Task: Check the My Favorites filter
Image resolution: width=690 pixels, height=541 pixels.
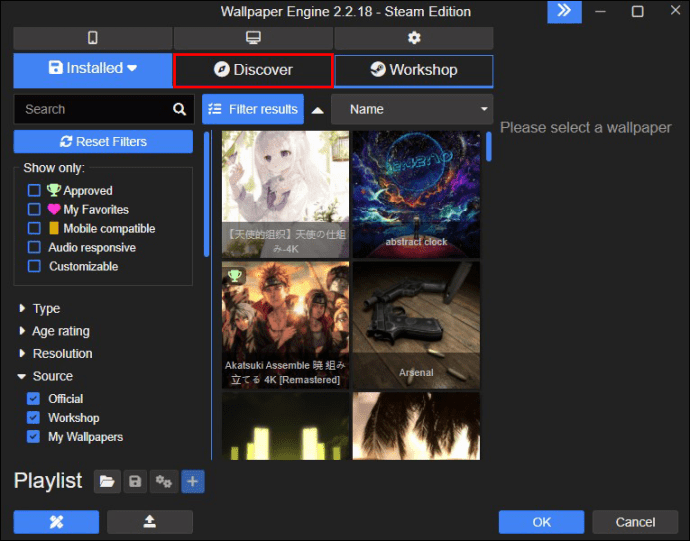Action: [34, 209]
